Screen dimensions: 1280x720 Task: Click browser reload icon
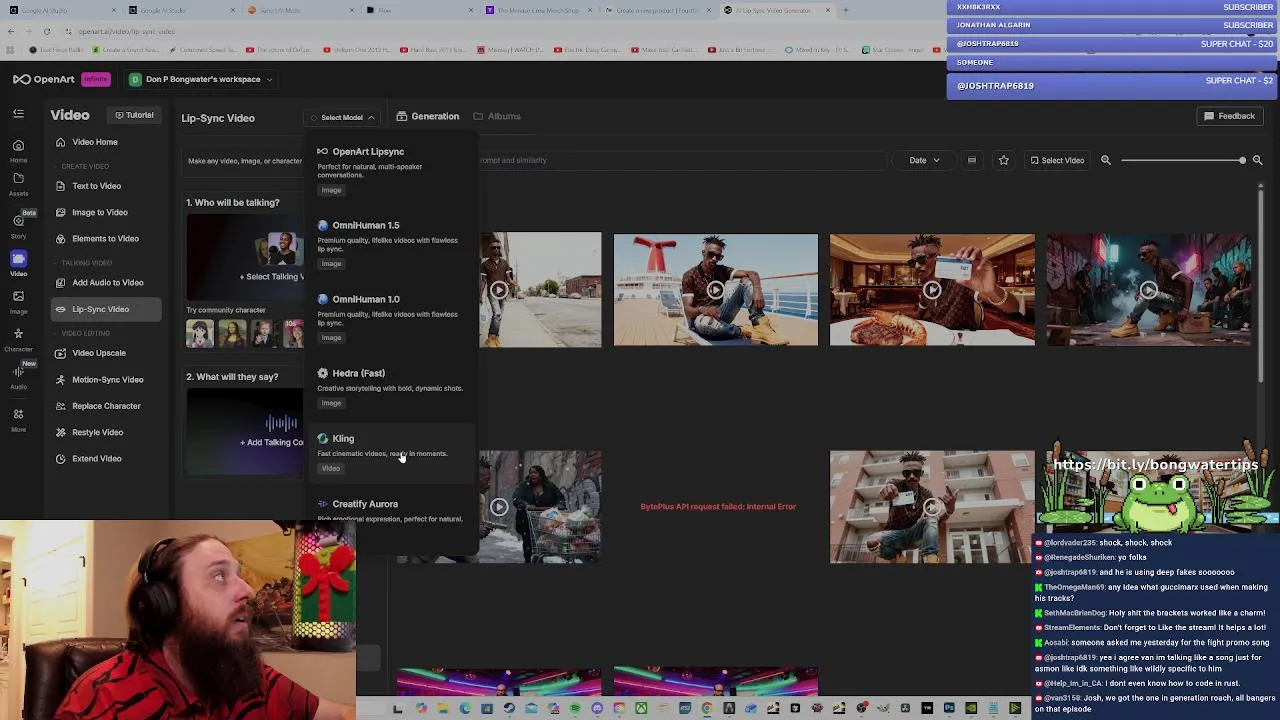coord(46,31)
